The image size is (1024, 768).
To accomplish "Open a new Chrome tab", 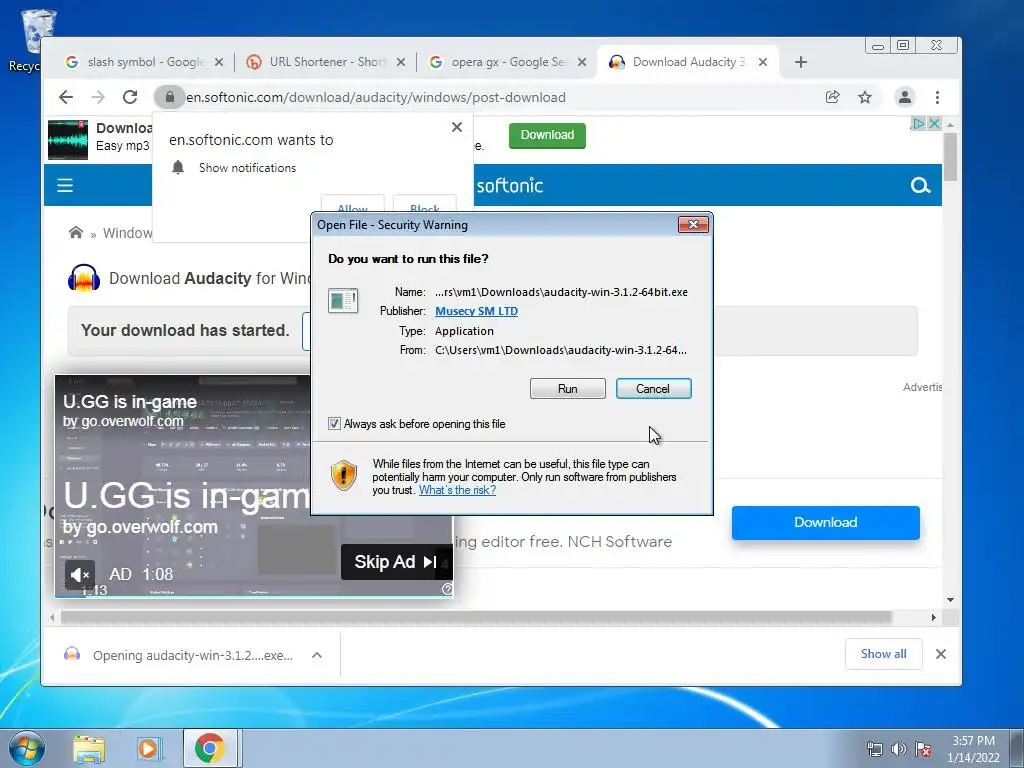I will tap(801, 62).
